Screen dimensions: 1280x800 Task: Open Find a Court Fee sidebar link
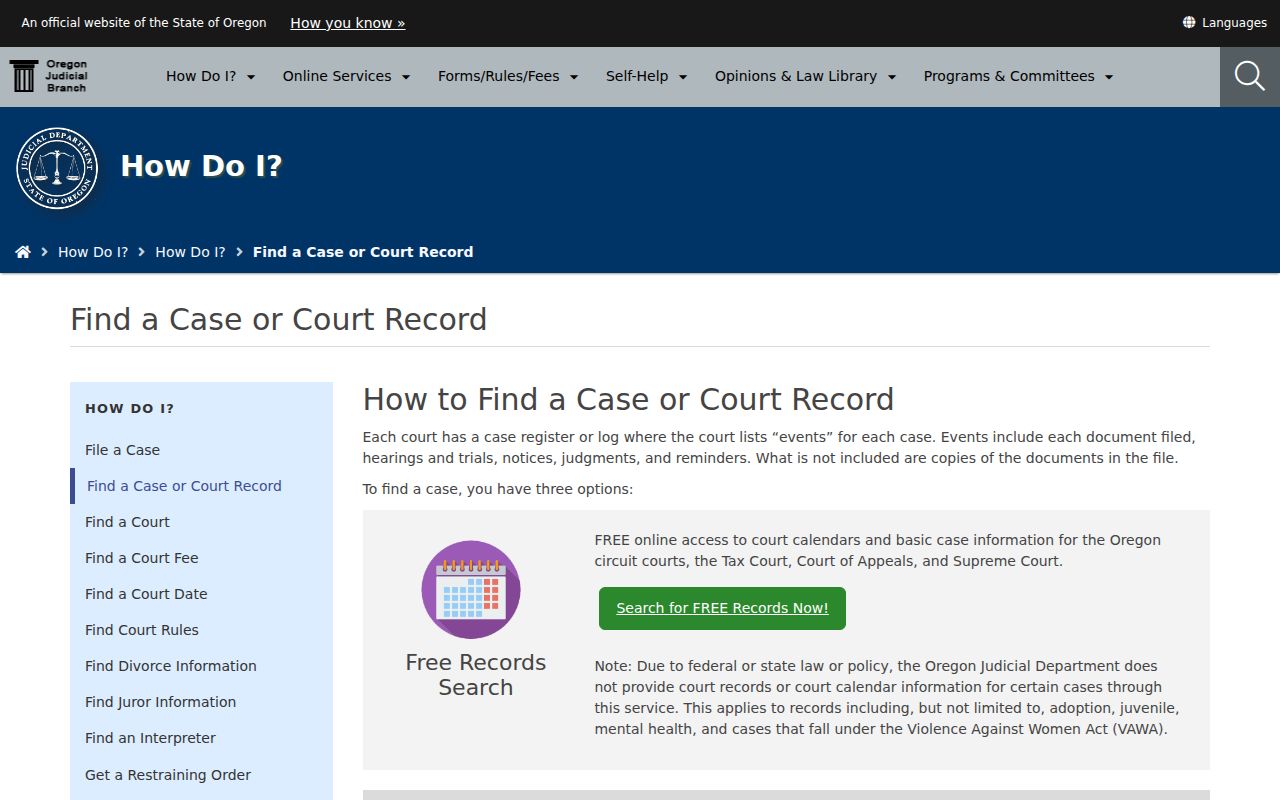(x=142, y=558)
